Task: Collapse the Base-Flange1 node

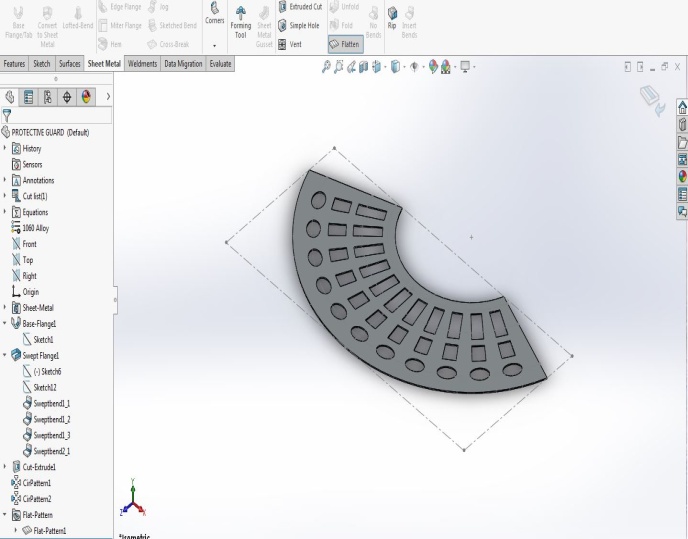Action: [5, 323]
